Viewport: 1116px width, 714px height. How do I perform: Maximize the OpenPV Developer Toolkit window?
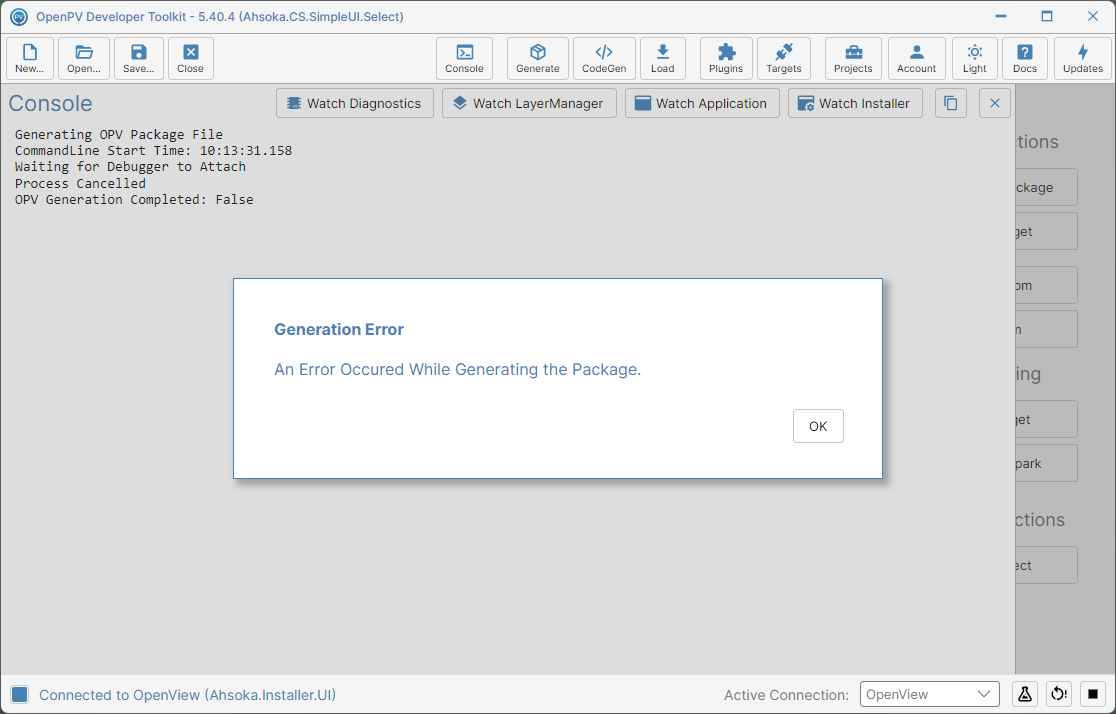[x=1047, y=16]
